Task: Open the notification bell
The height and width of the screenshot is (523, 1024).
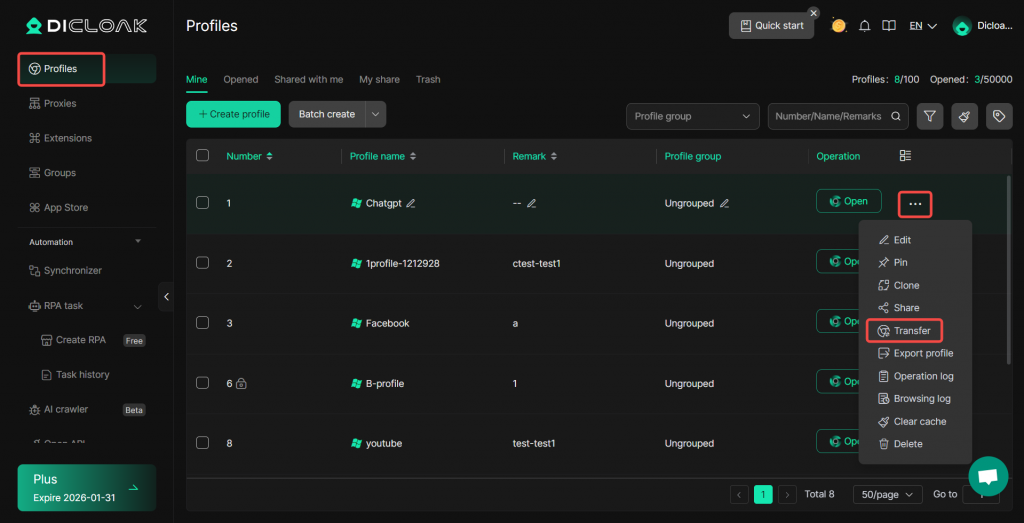Action: [x=864, y=26]
